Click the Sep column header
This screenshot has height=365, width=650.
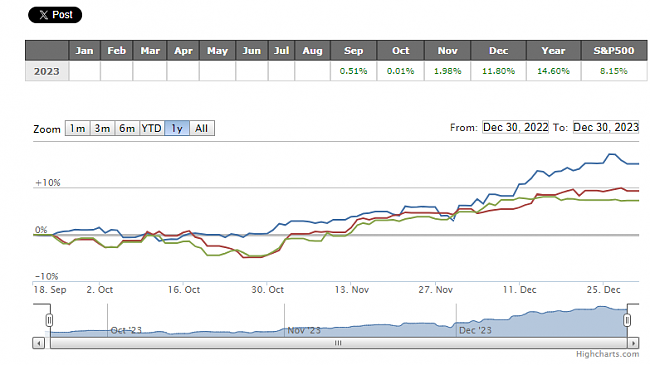point(354,51)
